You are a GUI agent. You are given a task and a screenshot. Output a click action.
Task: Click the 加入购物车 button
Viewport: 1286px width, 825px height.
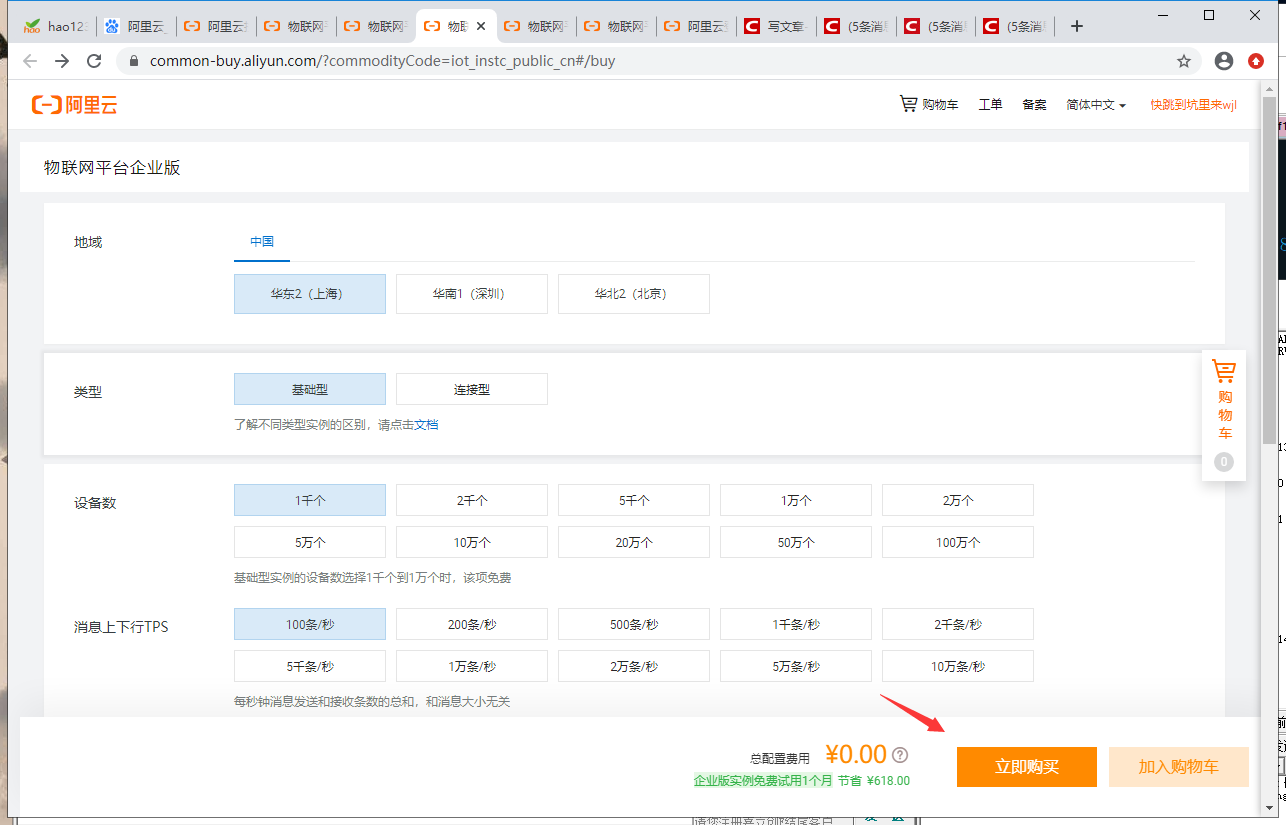pos(1179,767)
